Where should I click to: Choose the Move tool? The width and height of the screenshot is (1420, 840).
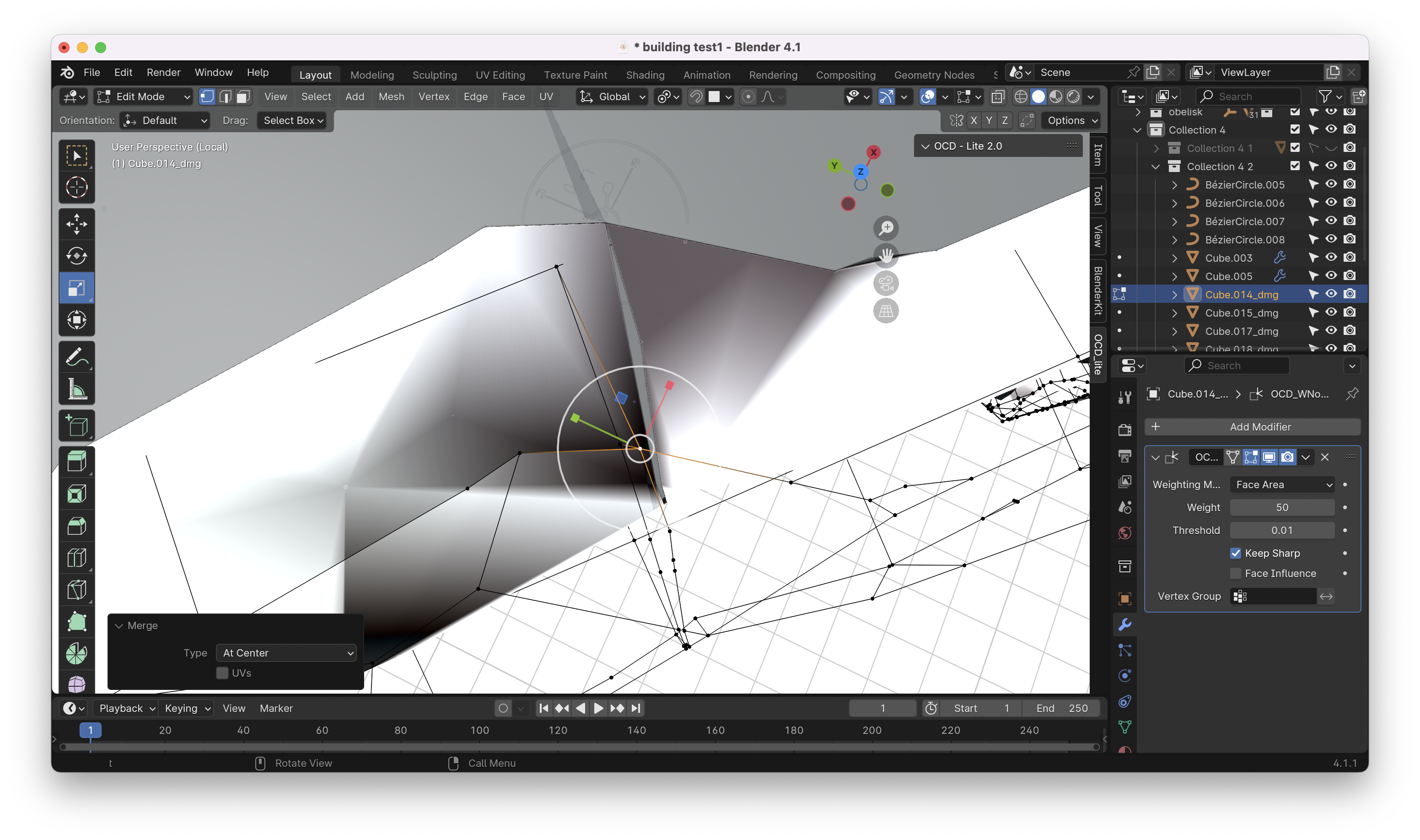[76, 224]
